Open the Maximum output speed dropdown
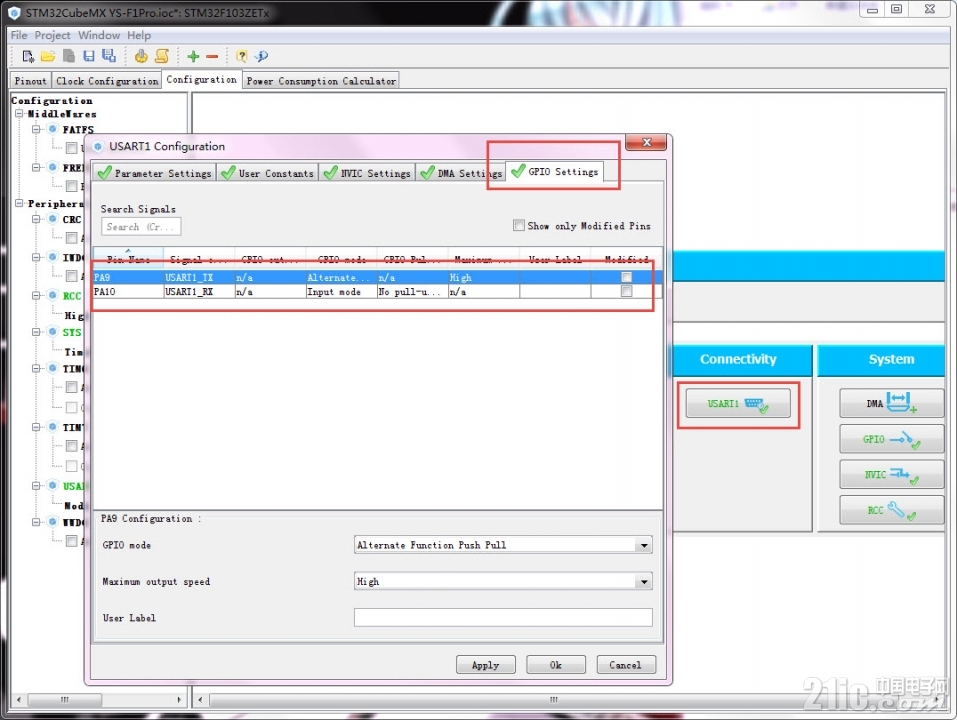 (x=644, y=581)
